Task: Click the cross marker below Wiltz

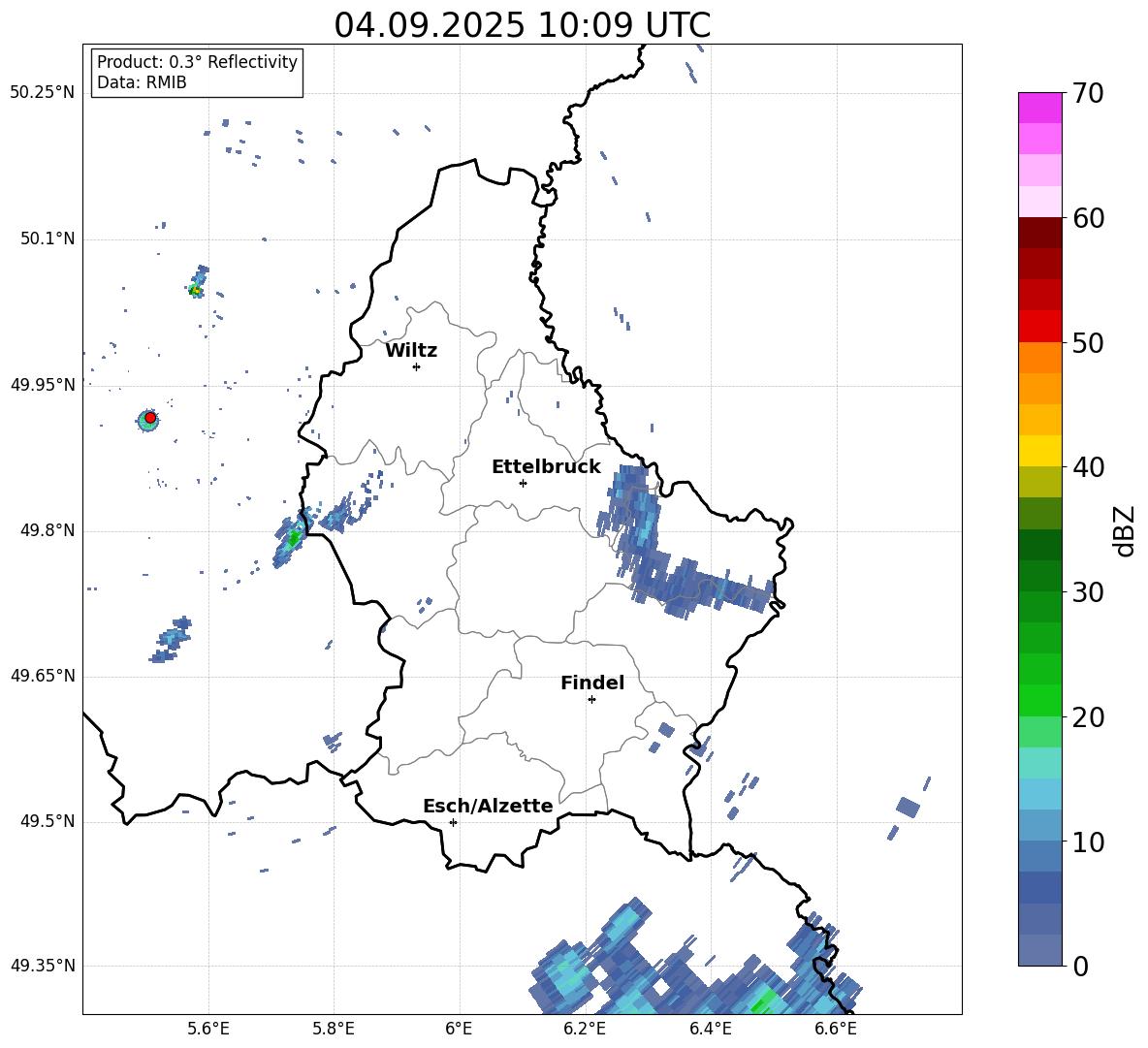Action: tap(417, 366)
